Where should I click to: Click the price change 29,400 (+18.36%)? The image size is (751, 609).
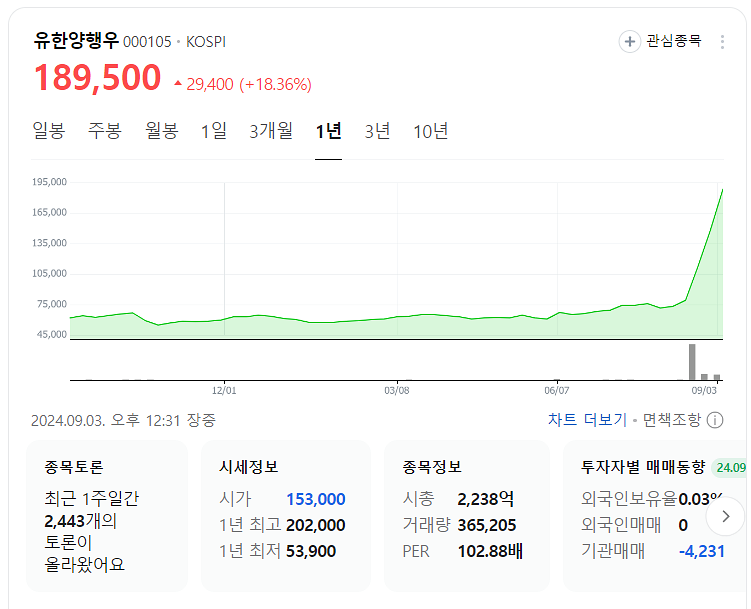point(242,84)
